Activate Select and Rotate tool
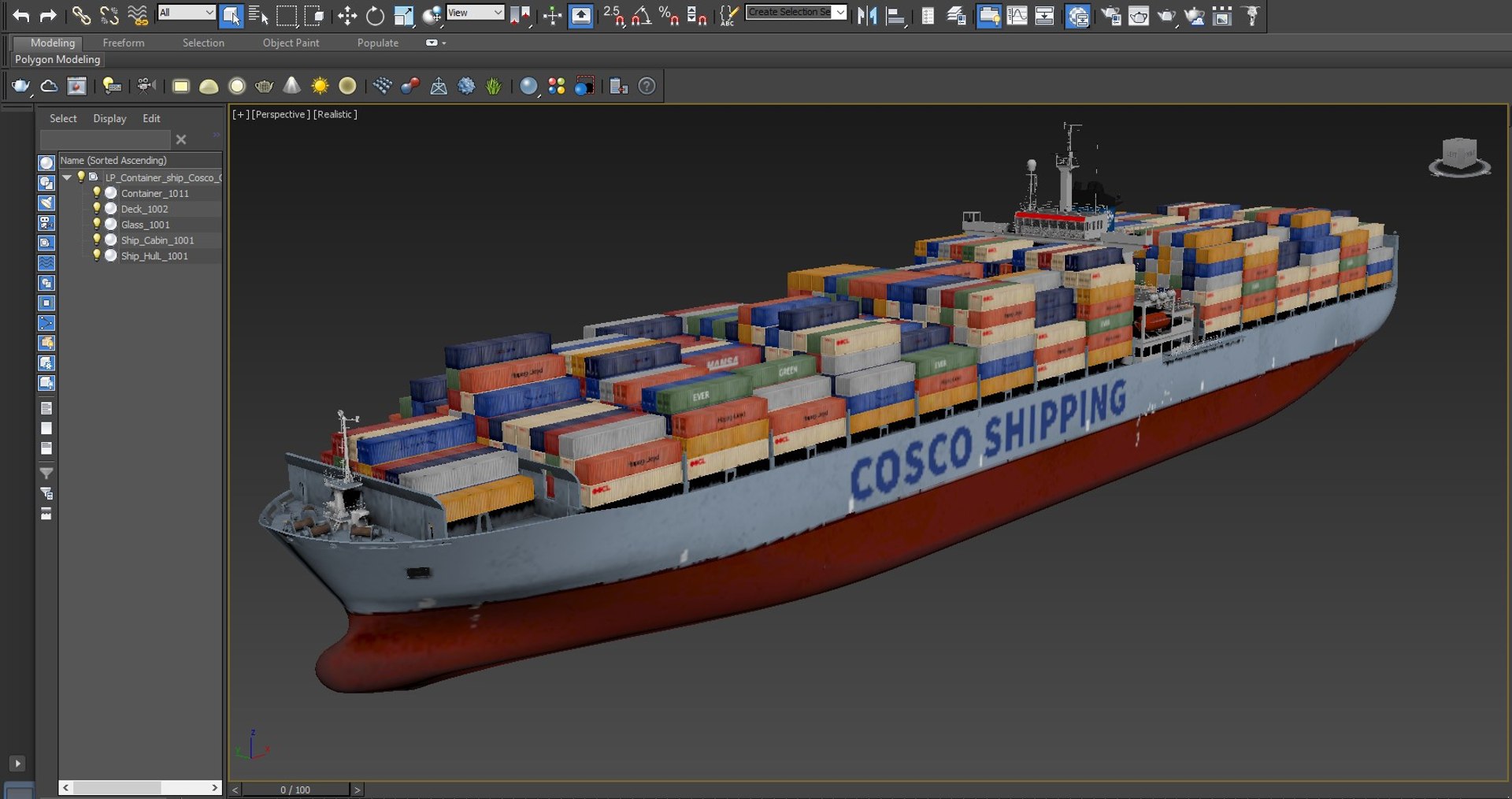This screenshot has height=799, width=1512. point(376,15)
